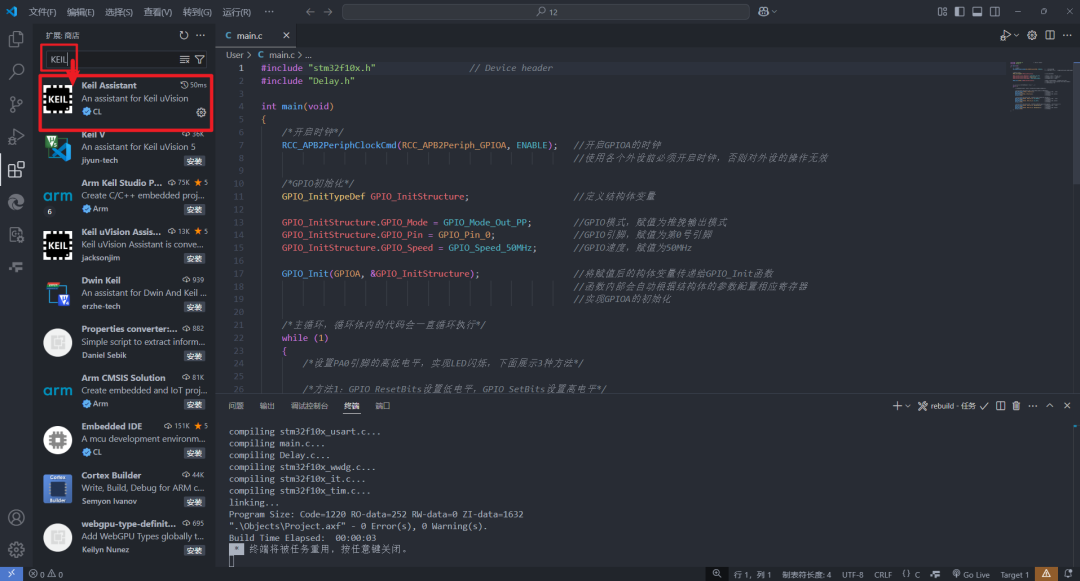Open the 运行(R) menu
The image size is (1080, 581).
coord(236,12)
